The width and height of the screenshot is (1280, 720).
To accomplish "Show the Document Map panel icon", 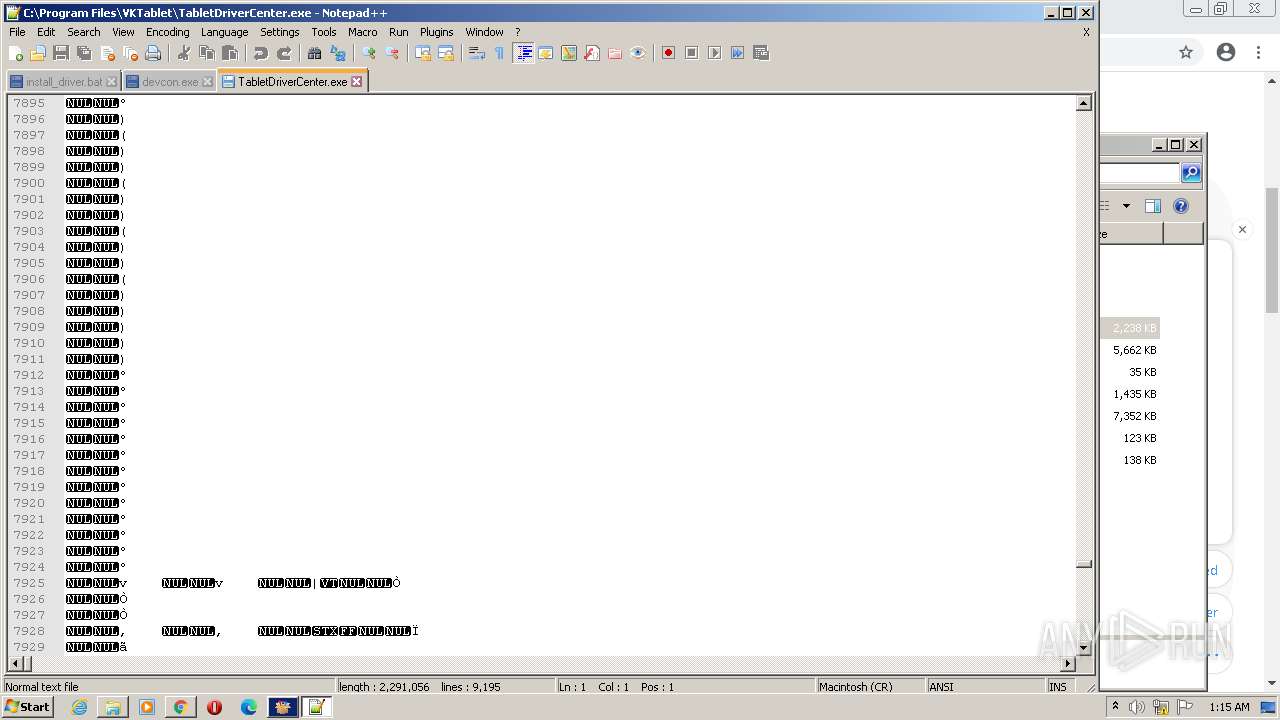I will (569, 53).
